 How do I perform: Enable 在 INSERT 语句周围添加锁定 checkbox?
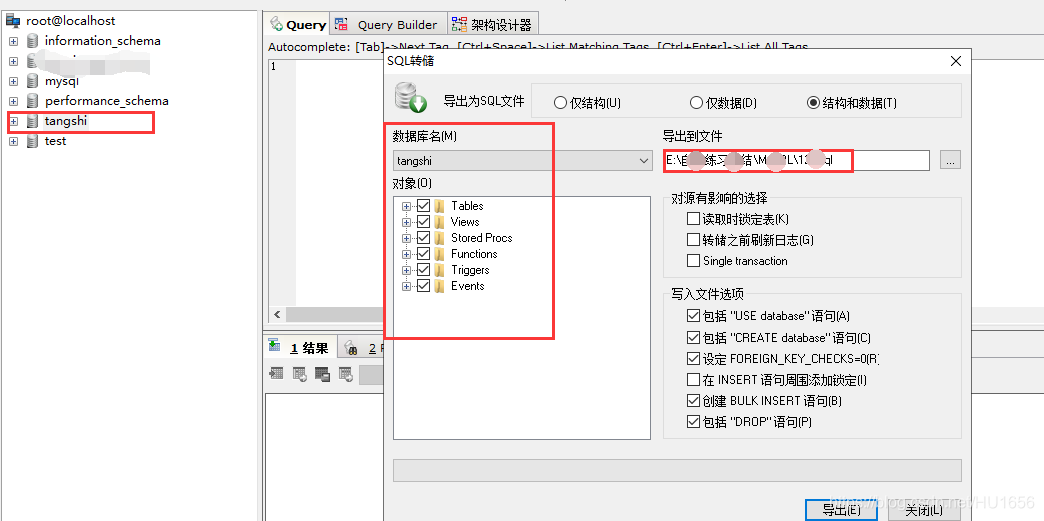(693, 380)
